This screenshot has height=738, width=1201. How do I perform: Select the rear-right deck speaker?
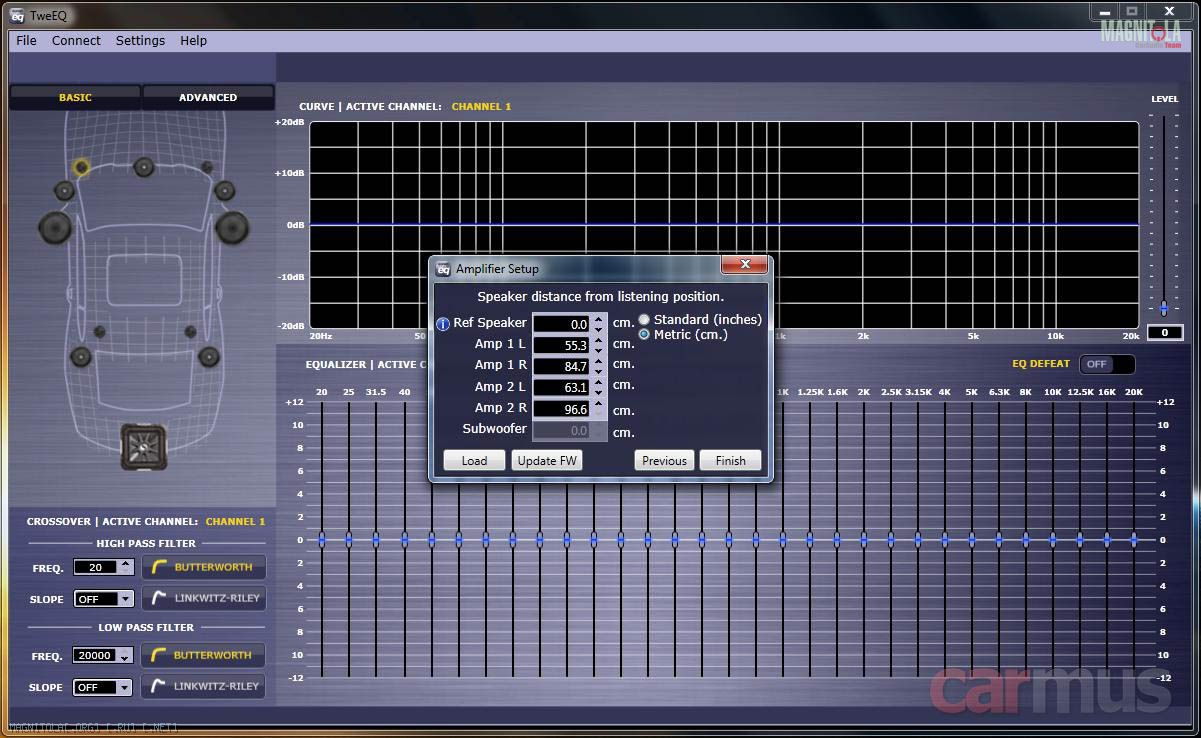click(x=208, y=356)
